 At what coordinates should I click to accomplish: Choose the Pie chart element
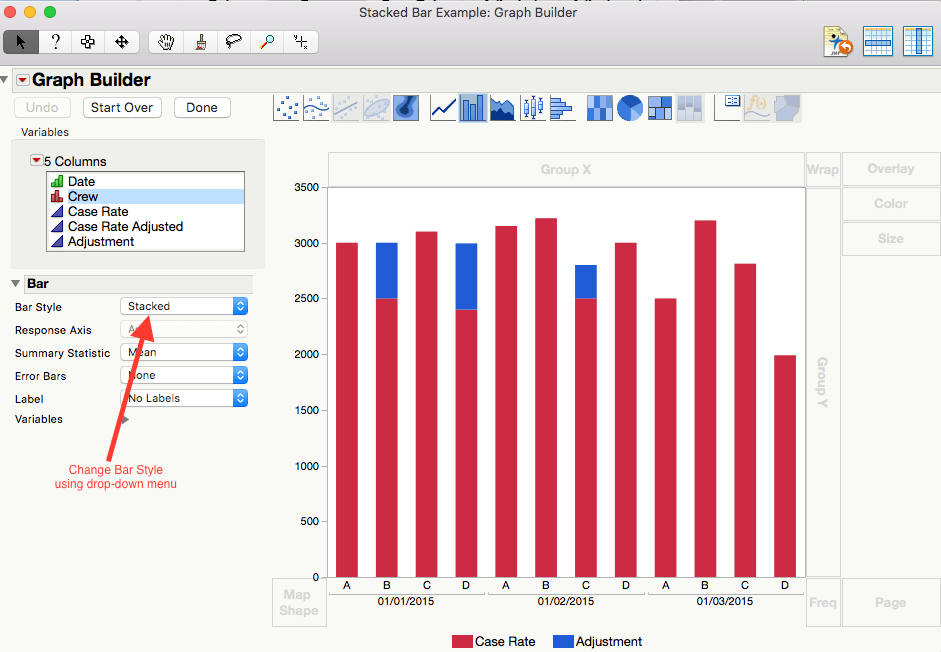[x=630, y=109]
